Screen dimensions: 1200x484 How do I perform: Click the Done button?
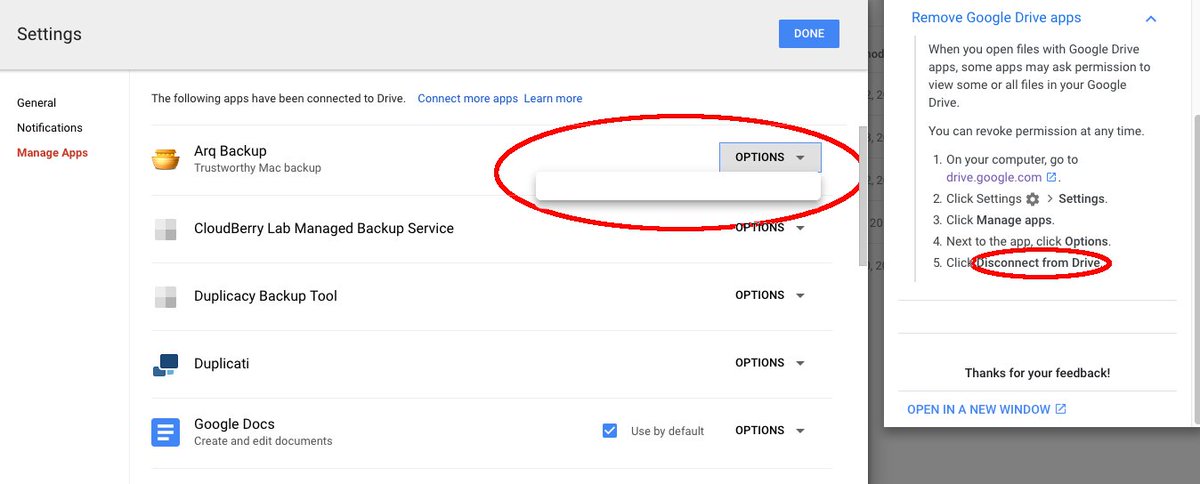point(809,33)
